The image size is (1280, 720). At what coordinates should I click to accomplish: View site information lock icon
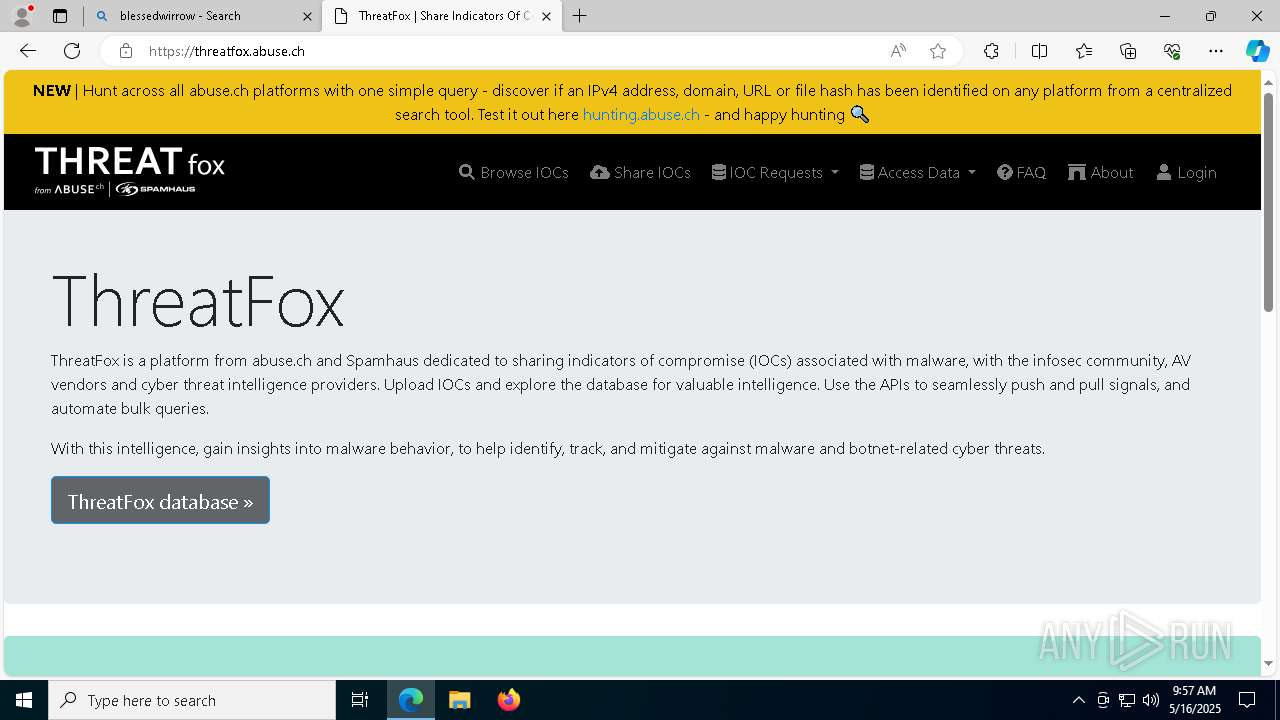click(125, 51)
